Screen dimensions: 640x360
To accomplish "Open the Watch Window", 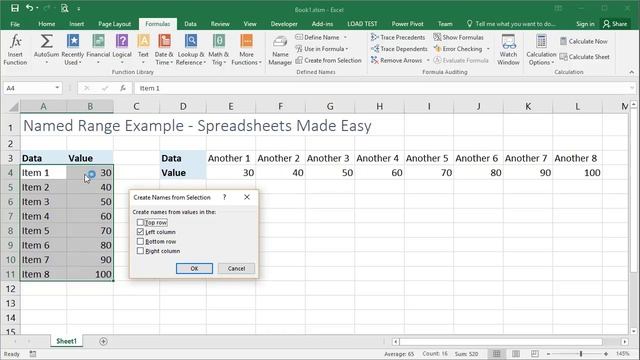I will [508, 49].
